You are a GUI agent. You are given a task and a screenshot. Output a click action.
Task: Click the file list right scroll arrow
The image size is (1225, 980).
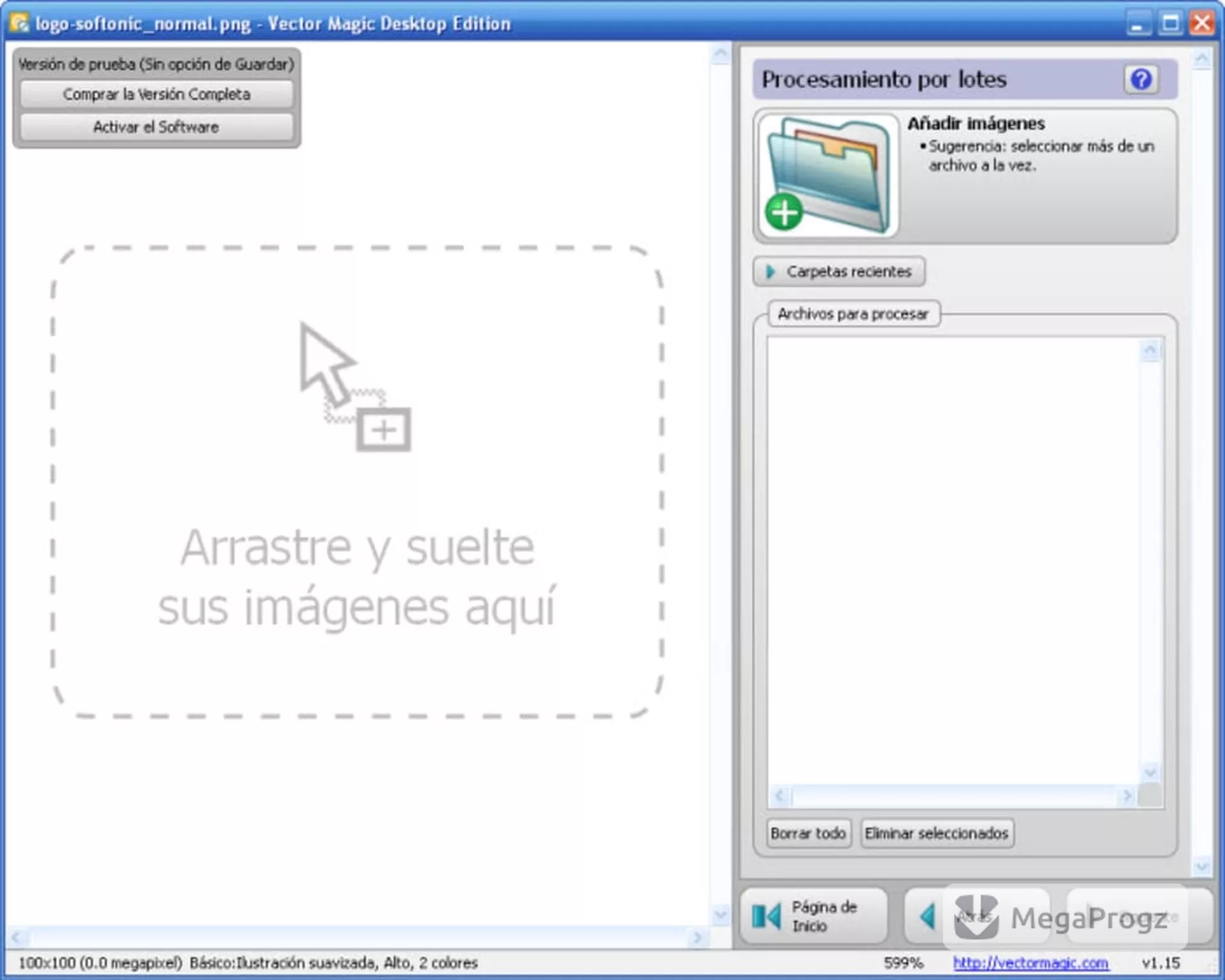(1127, 796)
